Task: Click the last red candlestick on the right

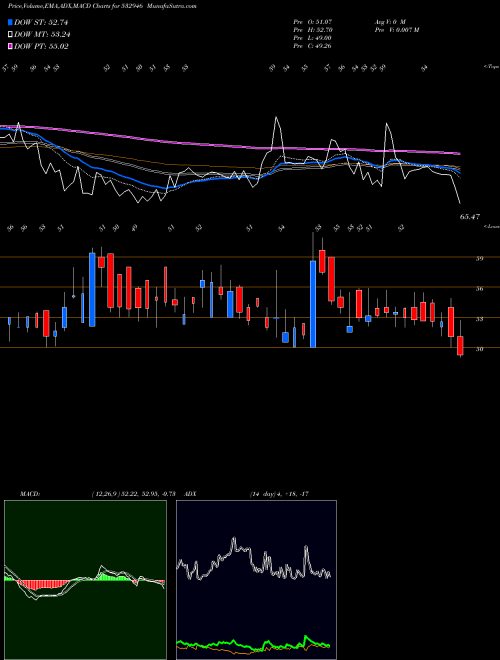Action: tap(460, 346)
